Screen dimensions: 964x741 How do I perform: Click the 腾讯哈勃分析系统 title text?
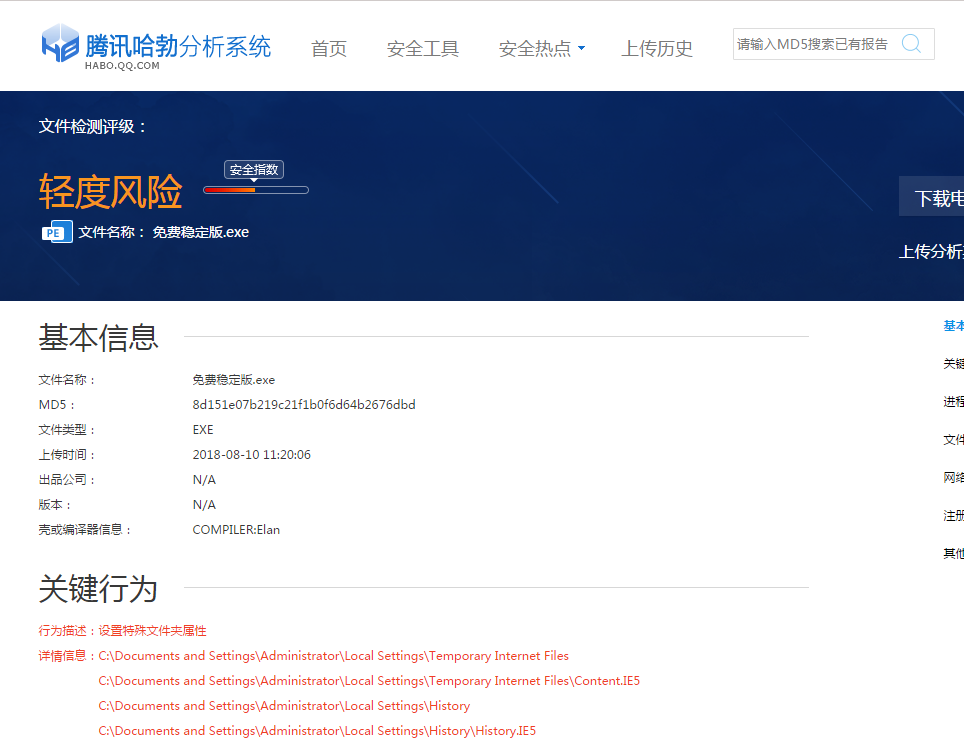click(178, 45)
